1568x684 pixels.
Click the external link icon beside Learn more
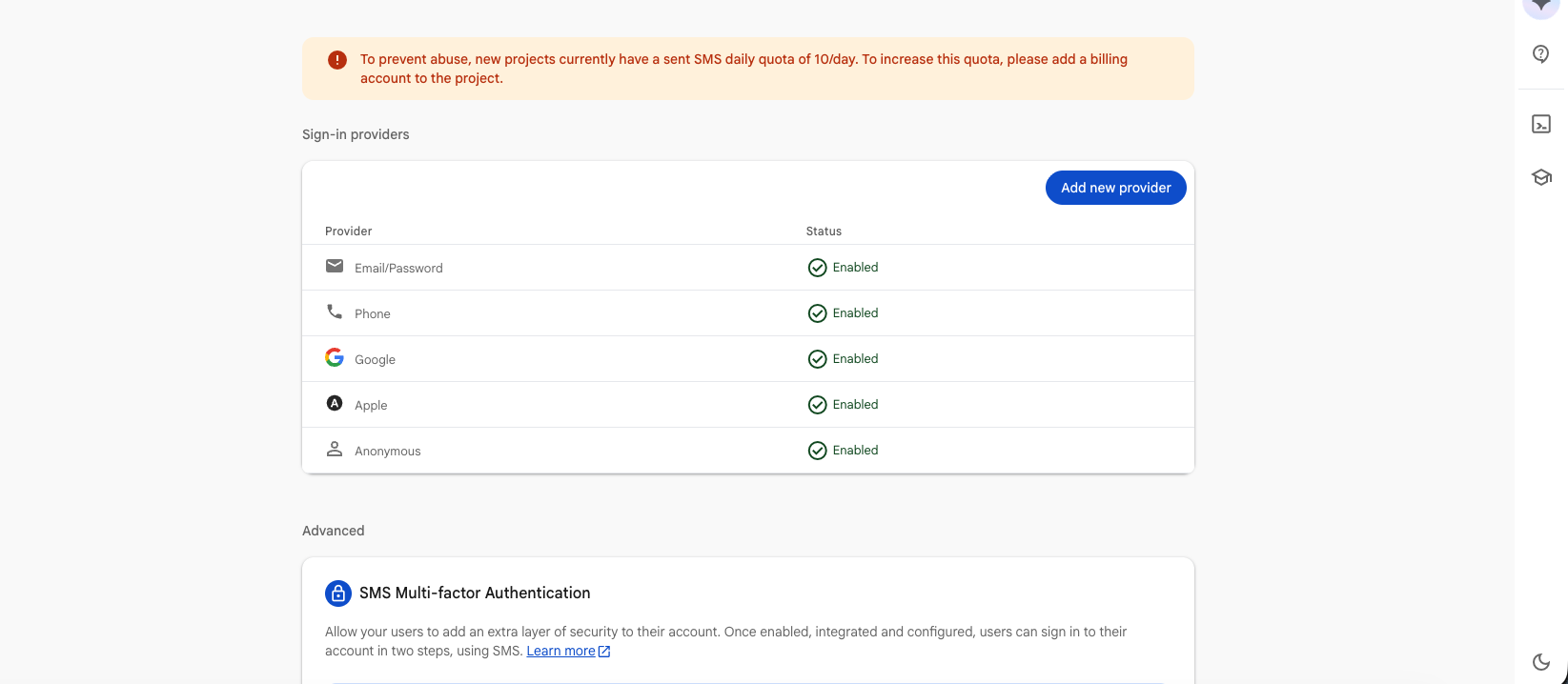click(604, 652)
